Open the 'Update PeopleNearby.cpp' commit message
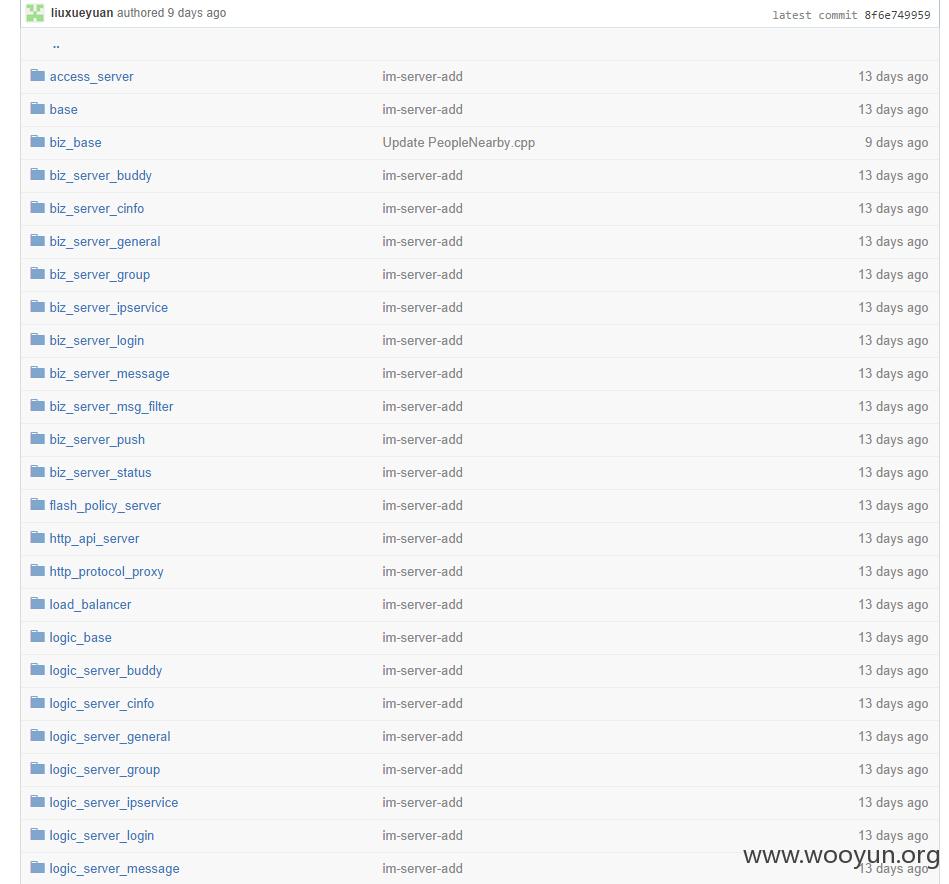This screenshot has width=949, height=884. point(459,143)
